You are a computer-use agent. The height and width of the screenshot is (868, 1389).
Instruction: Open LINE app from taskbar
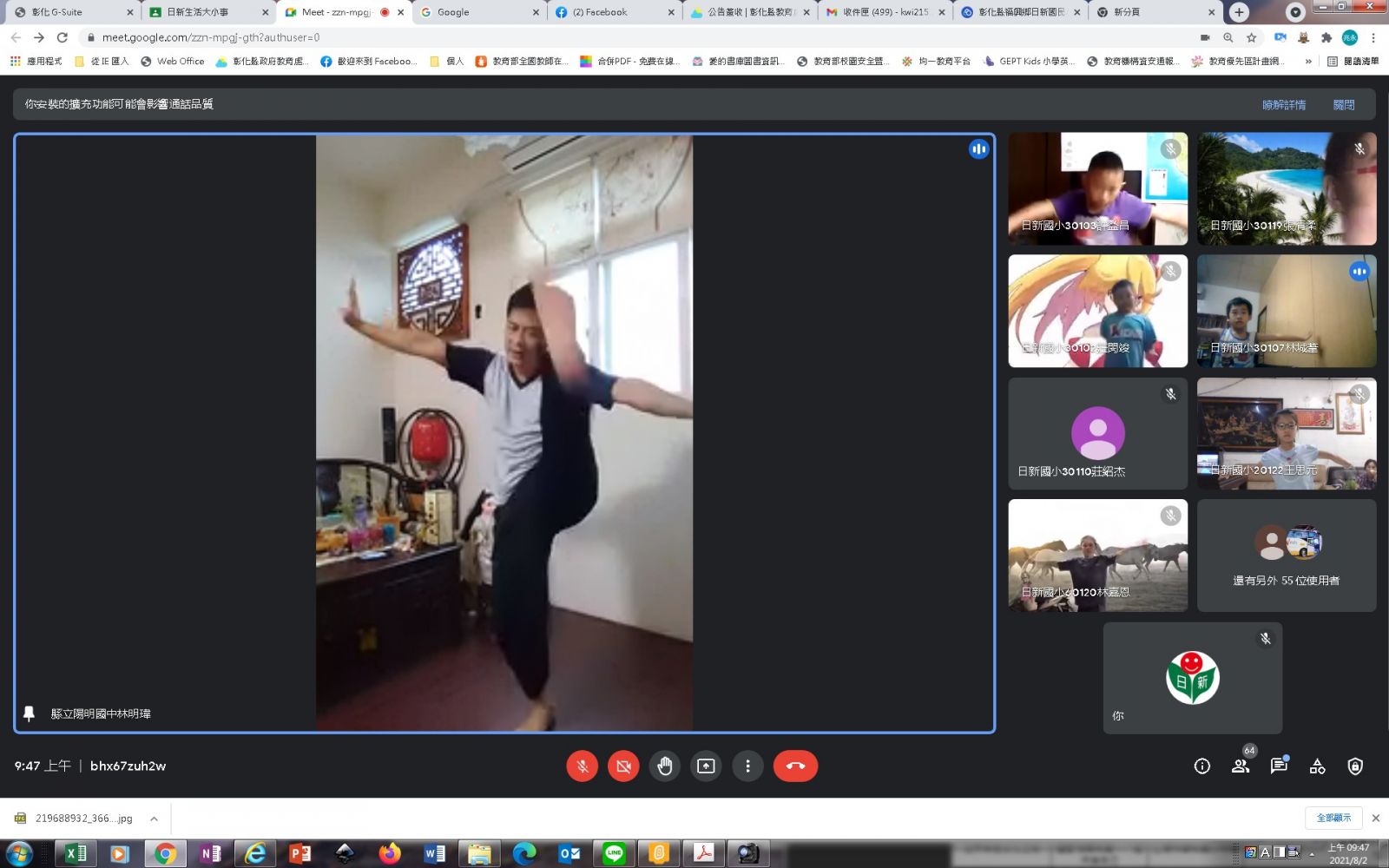(614, 854)
